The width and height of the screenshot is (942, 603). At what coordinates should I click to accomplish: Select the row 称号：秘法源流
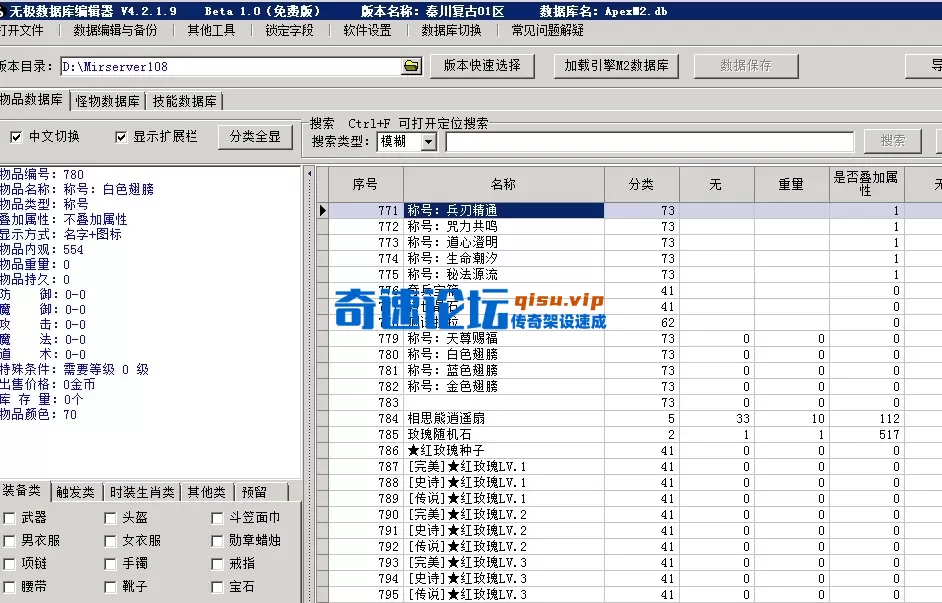tap(629, 274)
